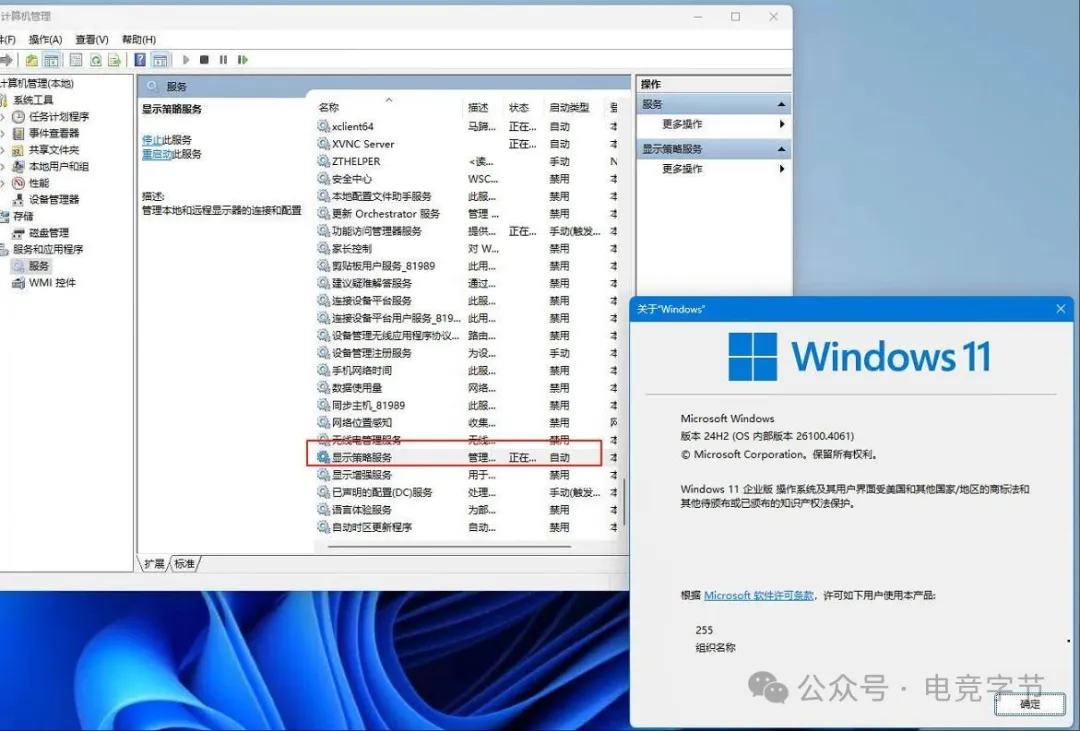Expand the 事件查看器 tree node
Screen dimensions: 1080x731
(3, 133)
